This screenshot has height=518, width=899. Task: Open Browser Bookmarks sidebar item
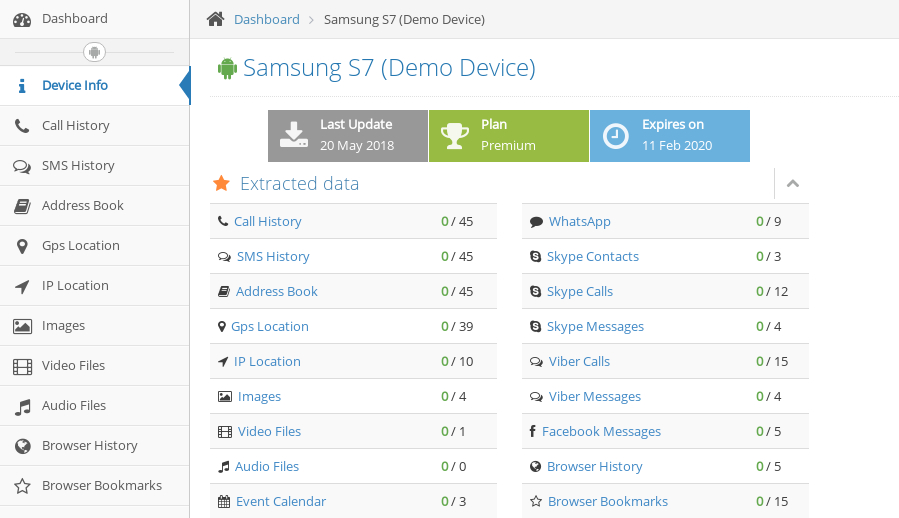[101, 486]
